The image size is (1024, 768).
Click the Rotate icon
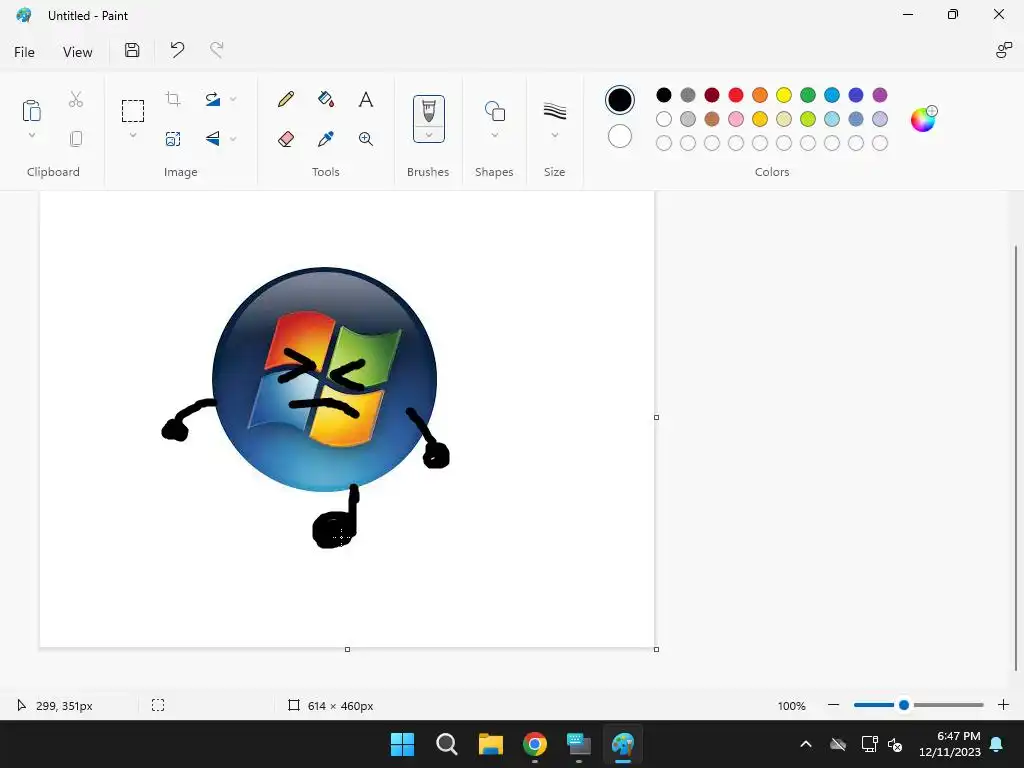[x=212, y=99]
